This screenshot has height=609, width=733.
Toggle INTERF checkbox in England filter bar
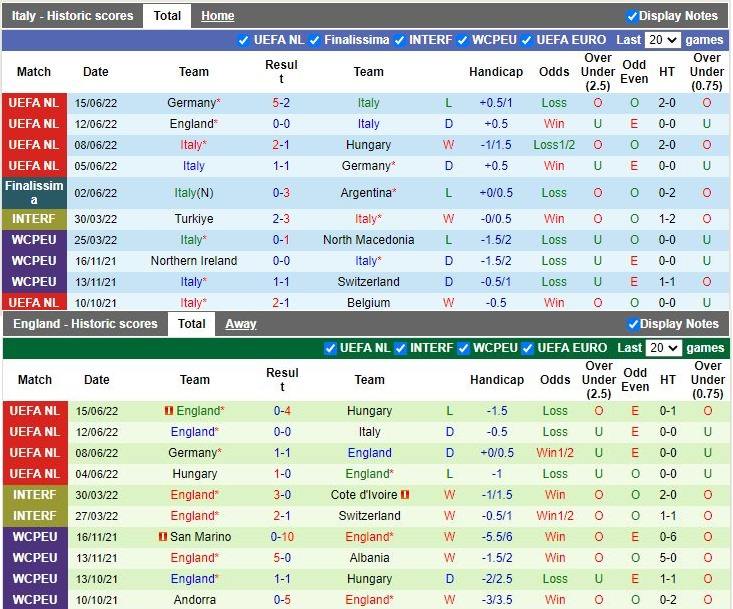[x=400, y=348]
